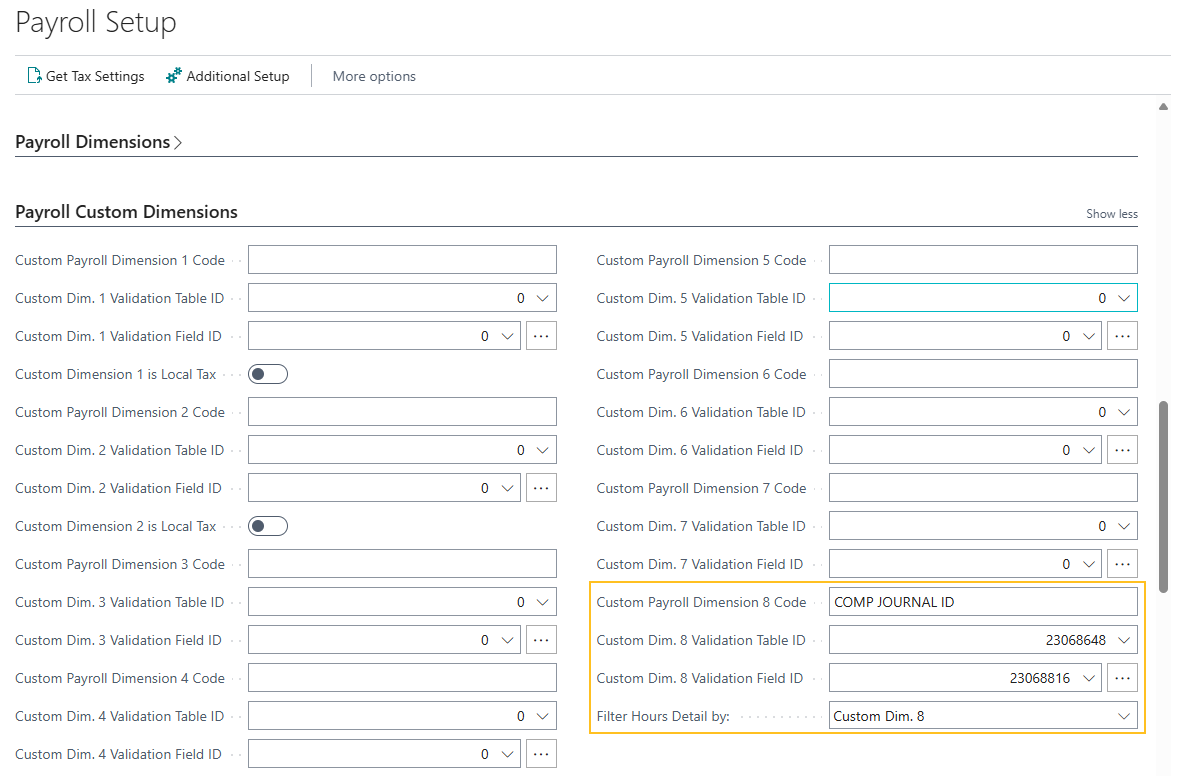Open the More options menu
The image size is (1182, 776).
(x=373, y=75)
